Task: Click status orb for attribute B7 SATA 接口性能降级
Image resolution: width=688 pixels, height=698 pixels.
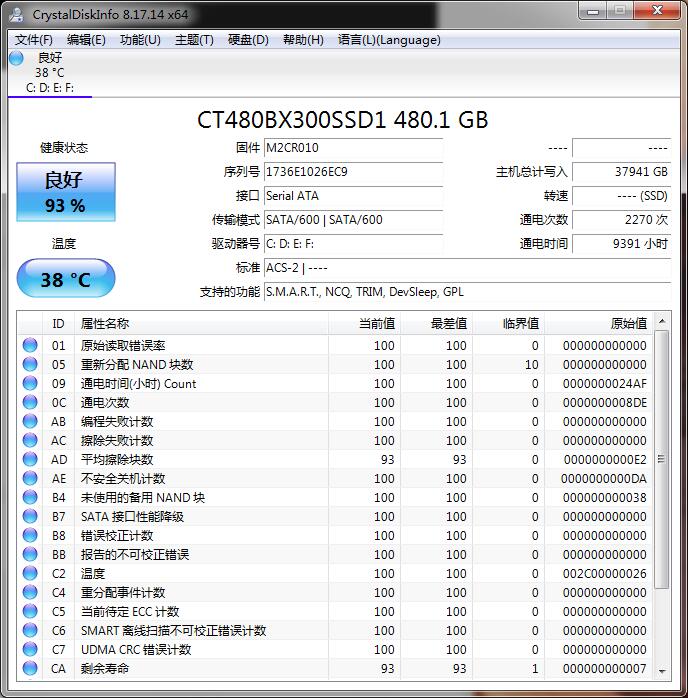Action: [x=30, y=516]
